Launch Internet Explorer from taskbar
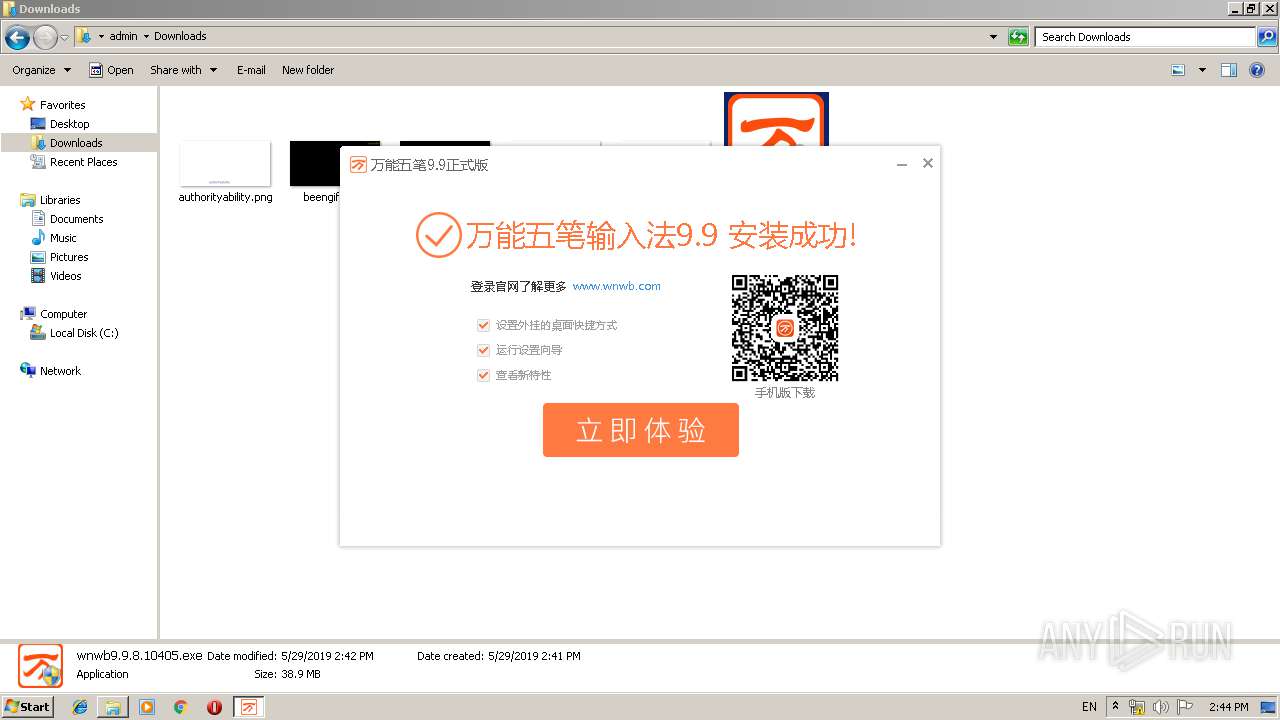The image size is (1280, 720). click(80, 707)
